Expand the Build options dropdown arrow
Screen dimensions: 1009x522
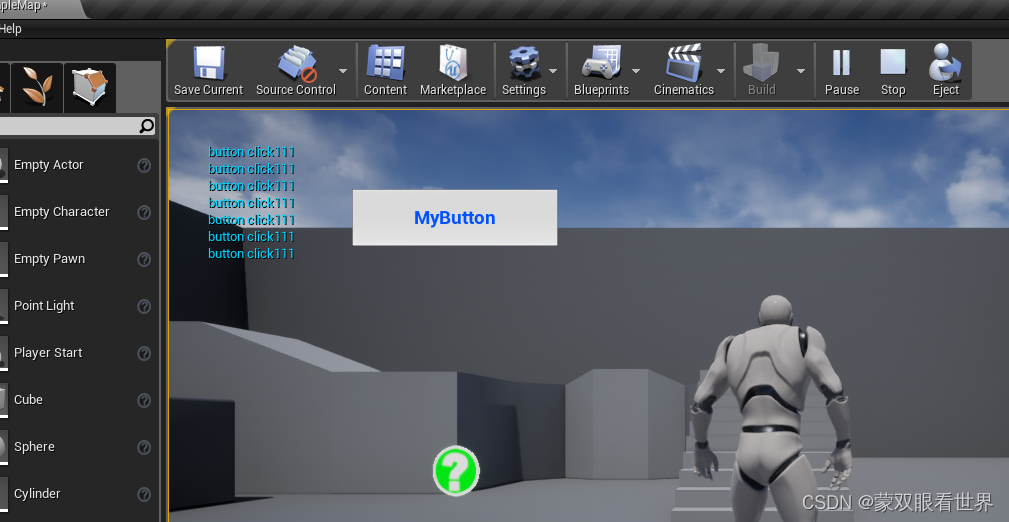tap(801, 71)
